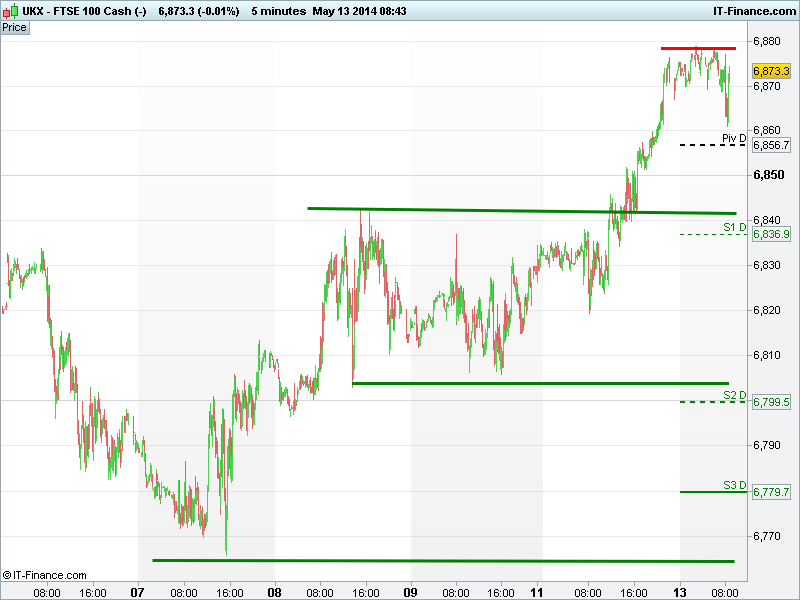This screenshot has height=600, width=800.
Task: Click the 13 date marker on time axis
Action: click(680, 592)
